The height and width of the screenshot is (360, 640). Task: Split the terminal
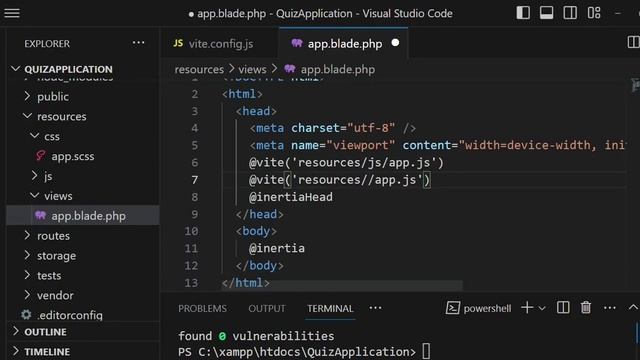coord(563,307)
